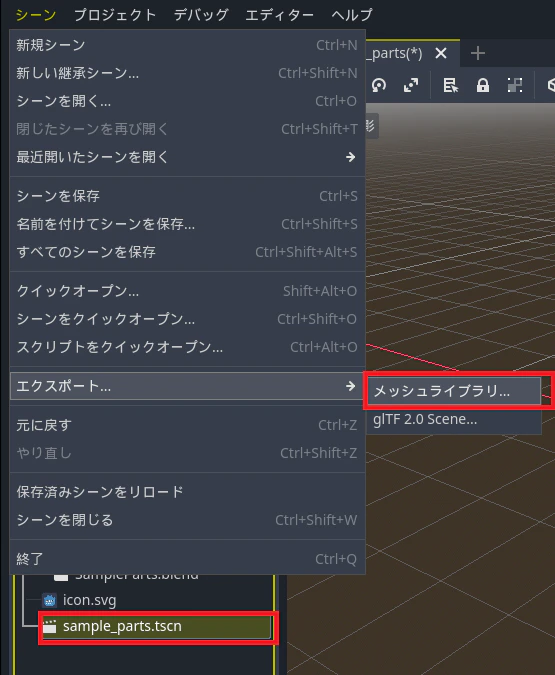Choose シーンを開く... menu entry
Image resolution: width=555 pixels, height=675 pixels.
[x=187, y=101]
